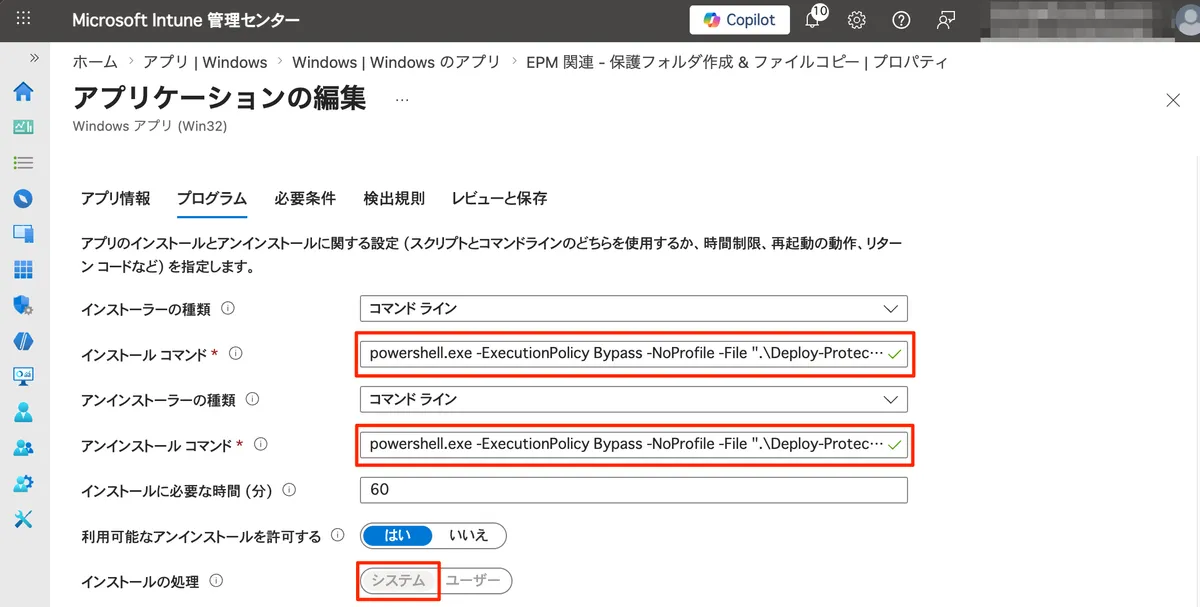Open Reports monitor icon in sidebar
Image resolution: width=1200 pixels, height=607 pixels.
(23, 376)
